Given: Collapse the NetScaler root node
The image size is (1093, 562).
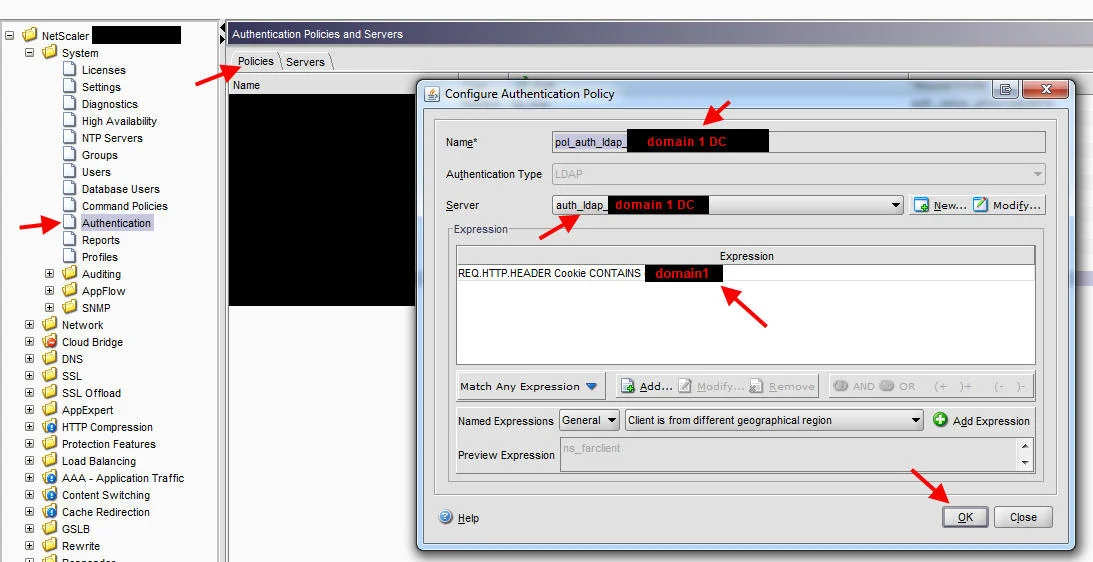Looking at the screenshot, I should pyautogui.click(x=10, y=36).
